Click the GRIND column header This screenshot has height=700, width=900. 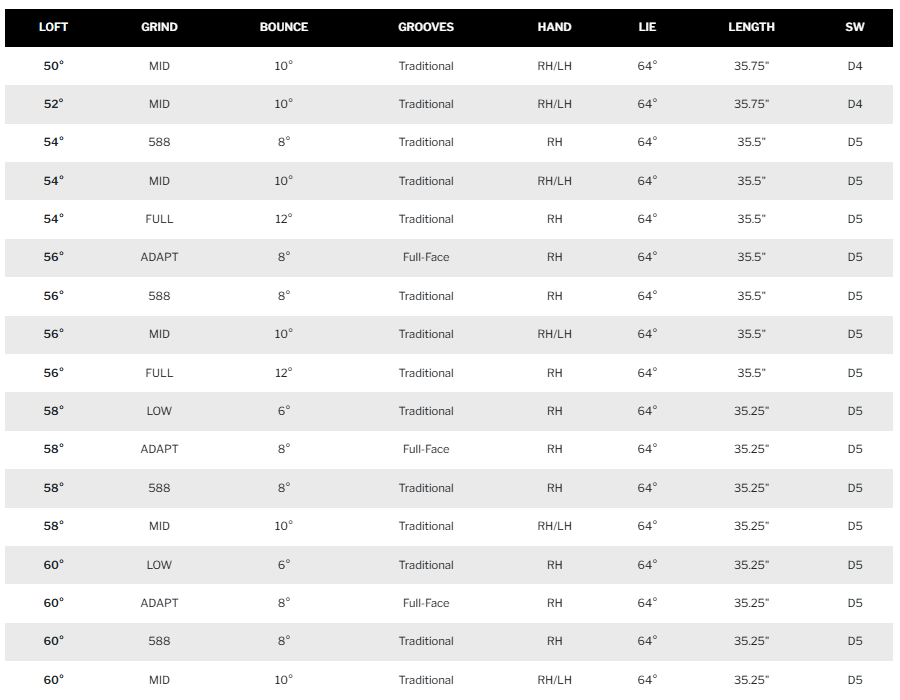point(159,27)
